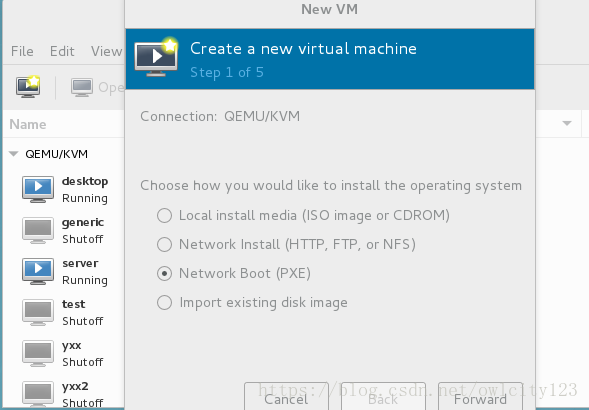
Task: Click the create new virtual machine toolbar icon
Action: [x=28, y=87]
